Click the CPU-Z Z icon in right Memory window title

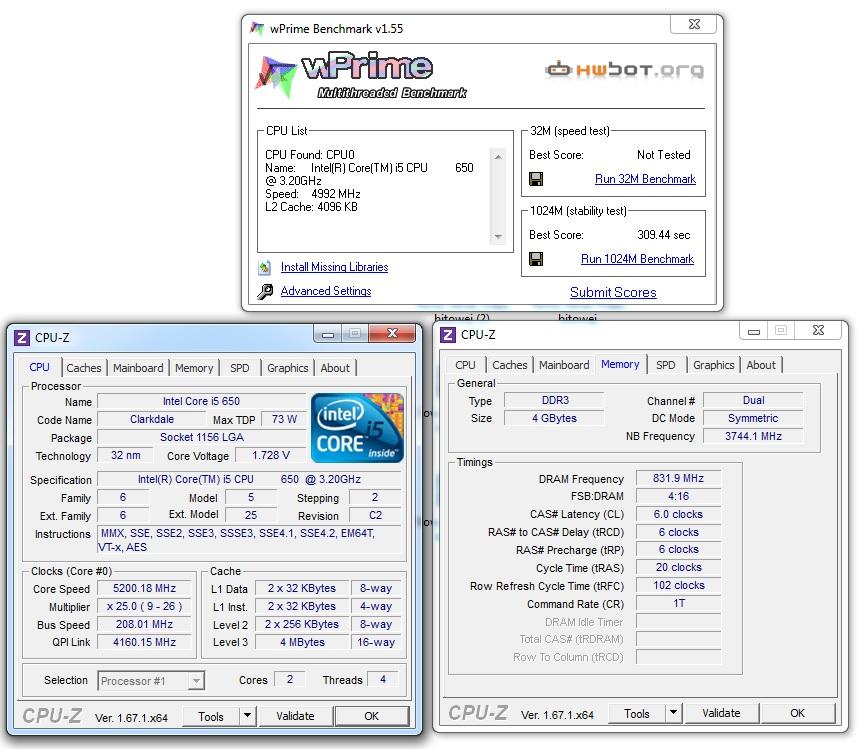(x=448, y=335)
